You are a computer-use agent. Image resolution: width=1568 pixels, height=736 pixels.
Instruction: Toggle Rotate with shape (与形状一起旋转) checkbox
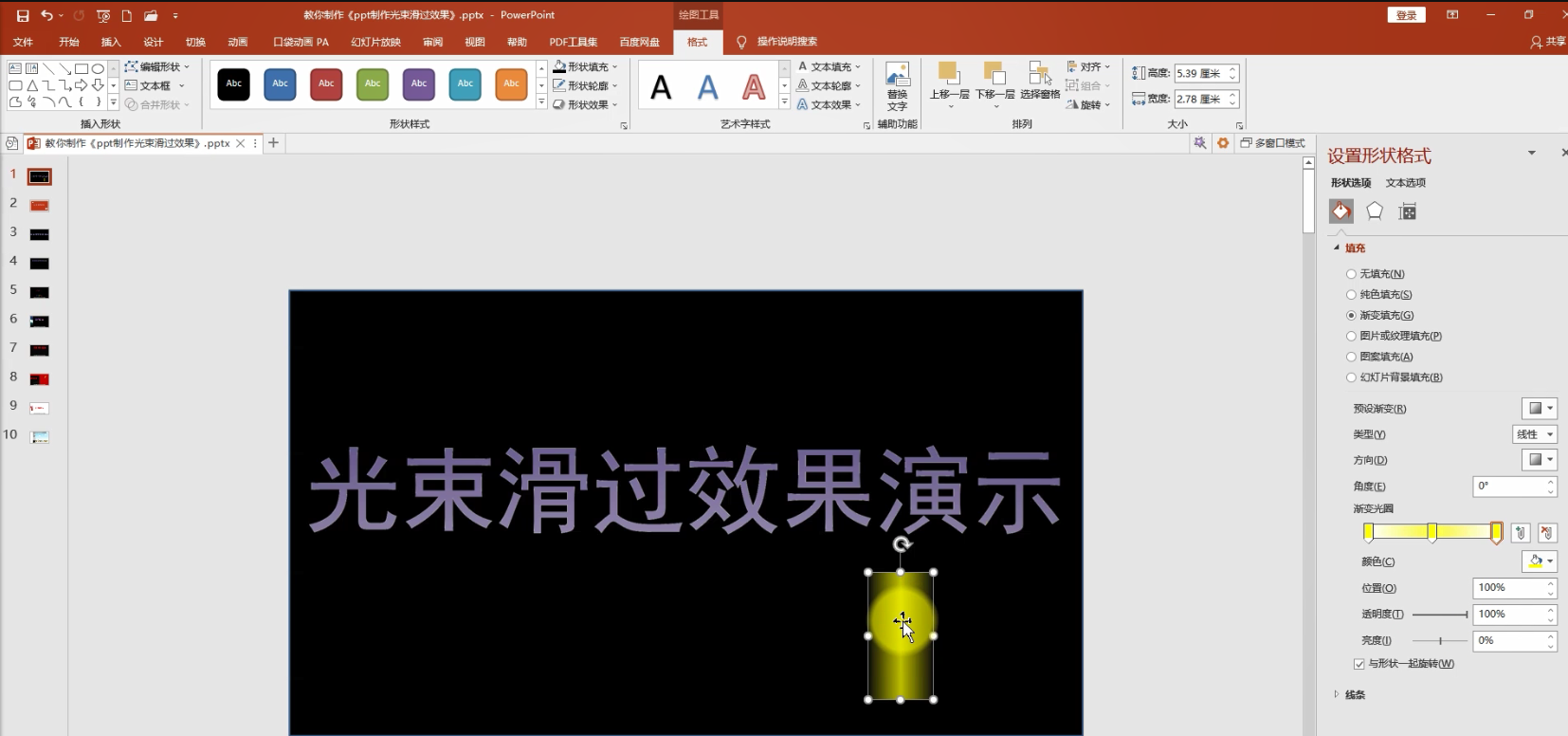[x=1358, y=664]
